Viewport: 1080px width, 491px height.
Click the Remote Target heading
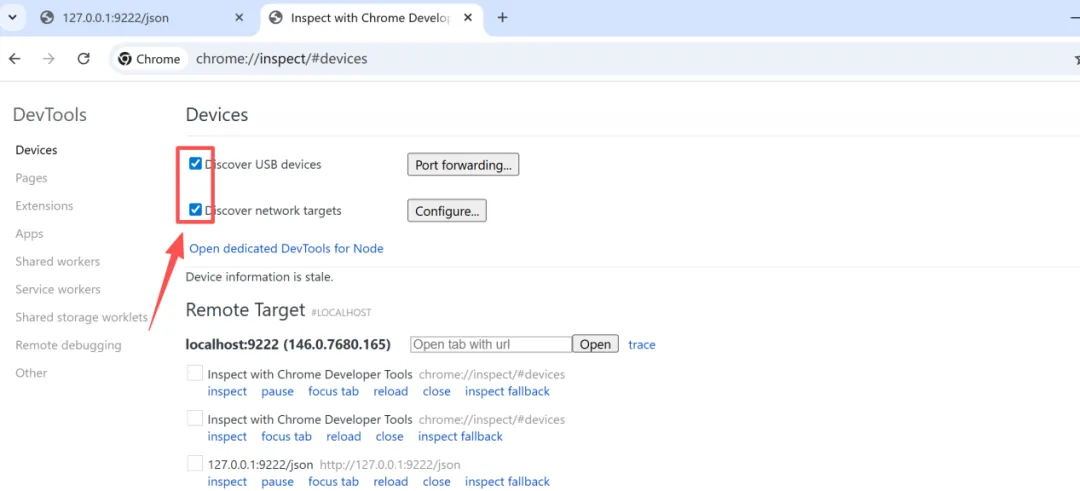point(245,310)
